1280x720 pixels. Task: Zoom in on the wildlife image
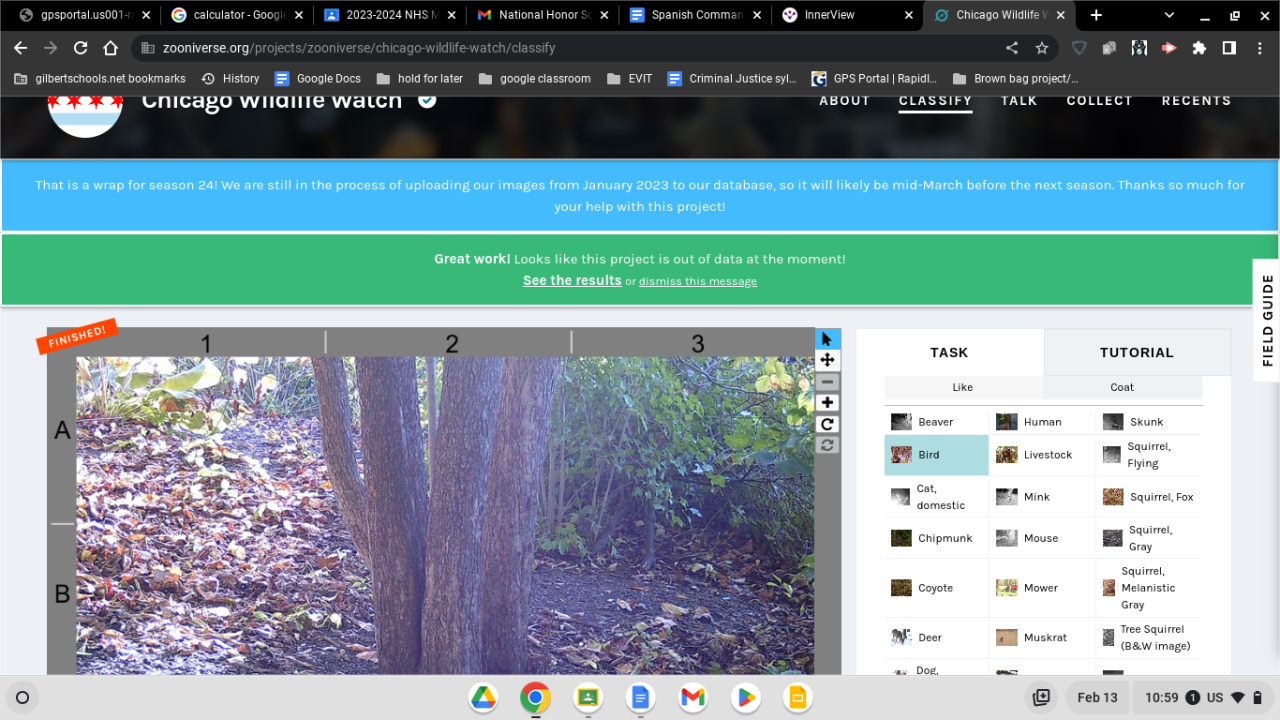(x=827, y=403)
